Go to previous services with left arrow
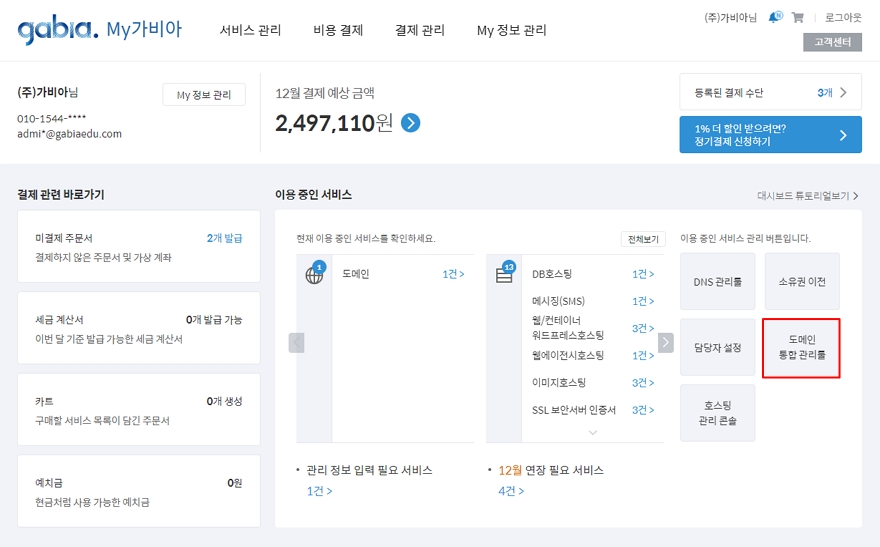The height and width of the screenshot is (547, 880). [296, 342]
